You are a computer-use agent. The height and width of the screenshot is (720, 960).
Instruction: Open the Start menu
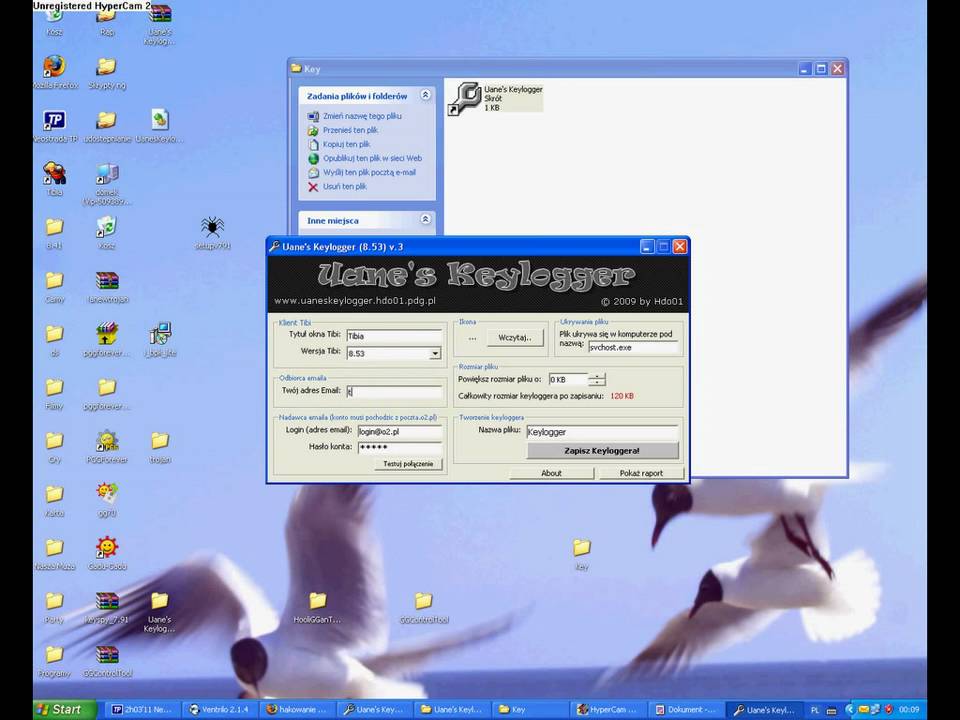click(64, 710)
